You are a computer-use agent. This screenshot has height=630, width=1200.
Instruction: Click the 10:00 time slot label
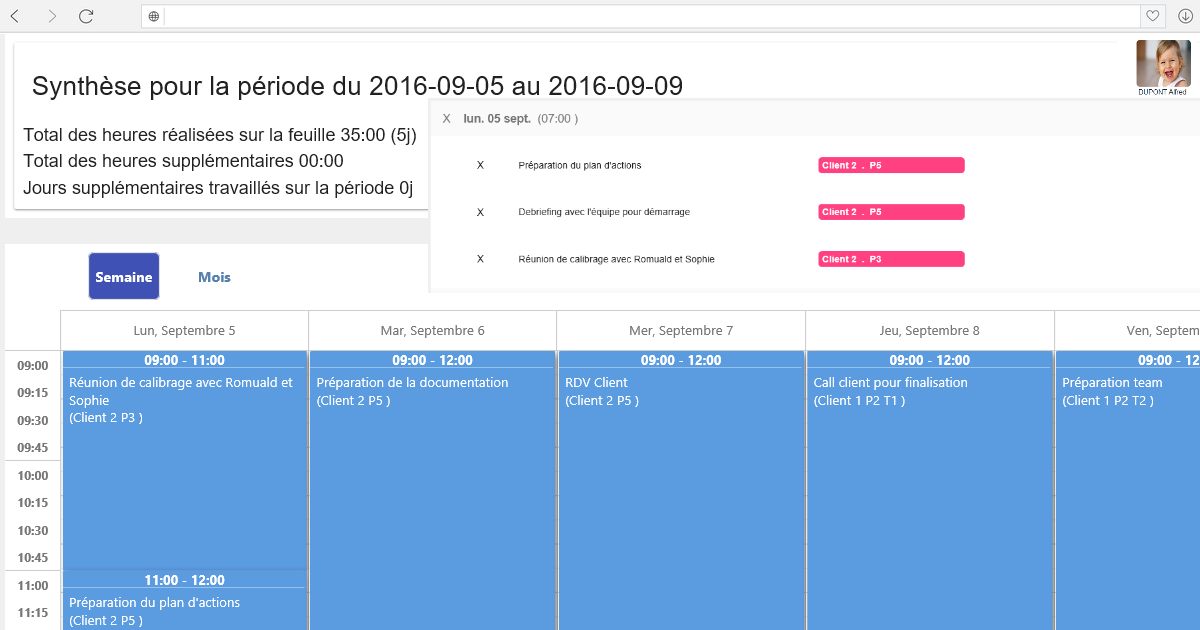click(x=33, y=476)
